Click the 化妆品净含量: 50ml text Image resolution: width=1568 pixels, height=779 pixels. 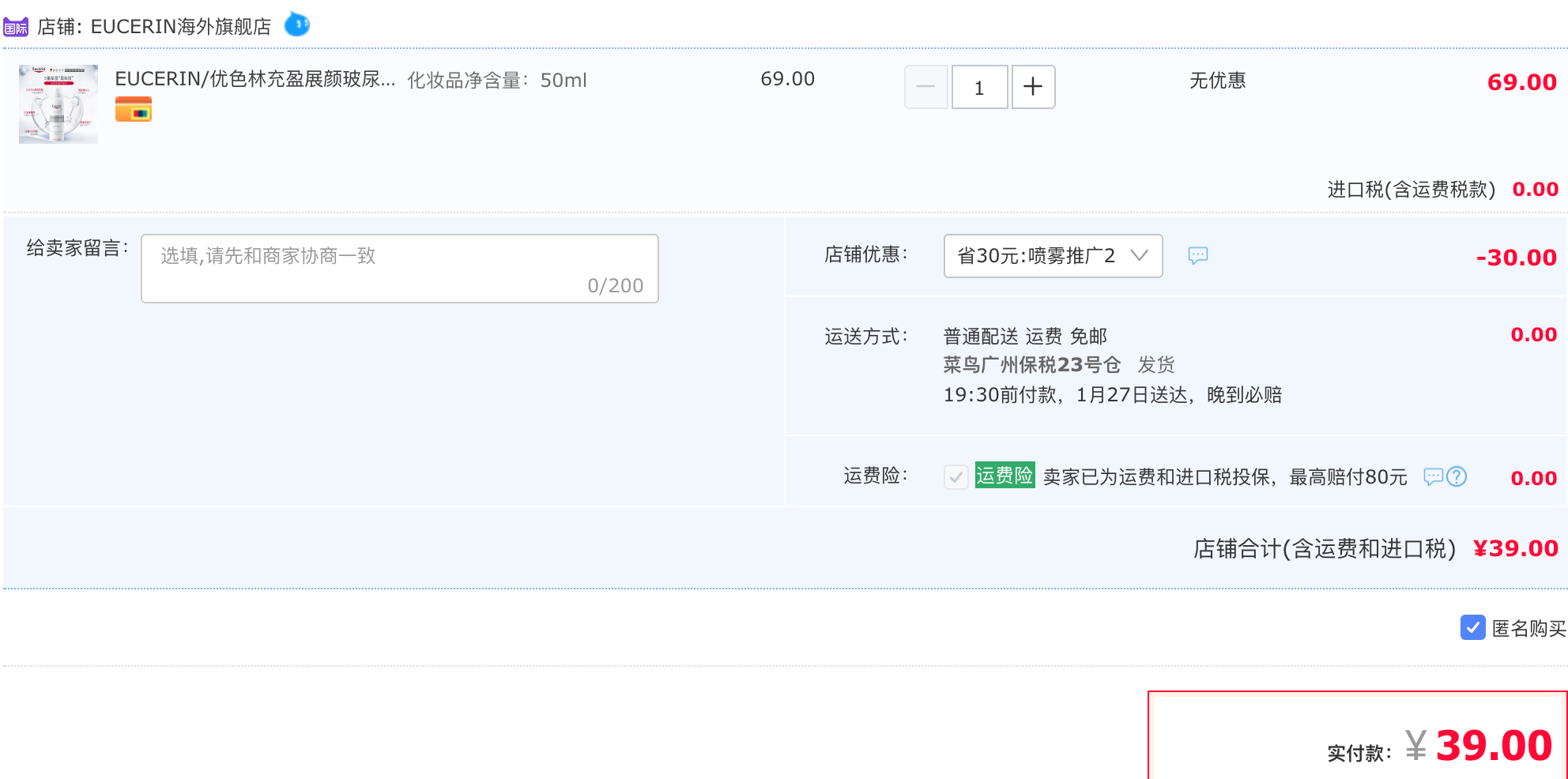[x=497, y=81]
